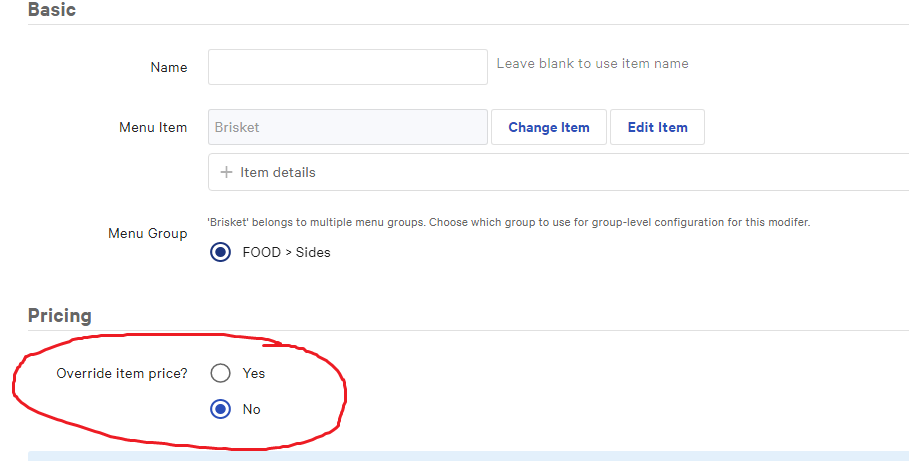Click the Basic section heading

click(52, 10)
